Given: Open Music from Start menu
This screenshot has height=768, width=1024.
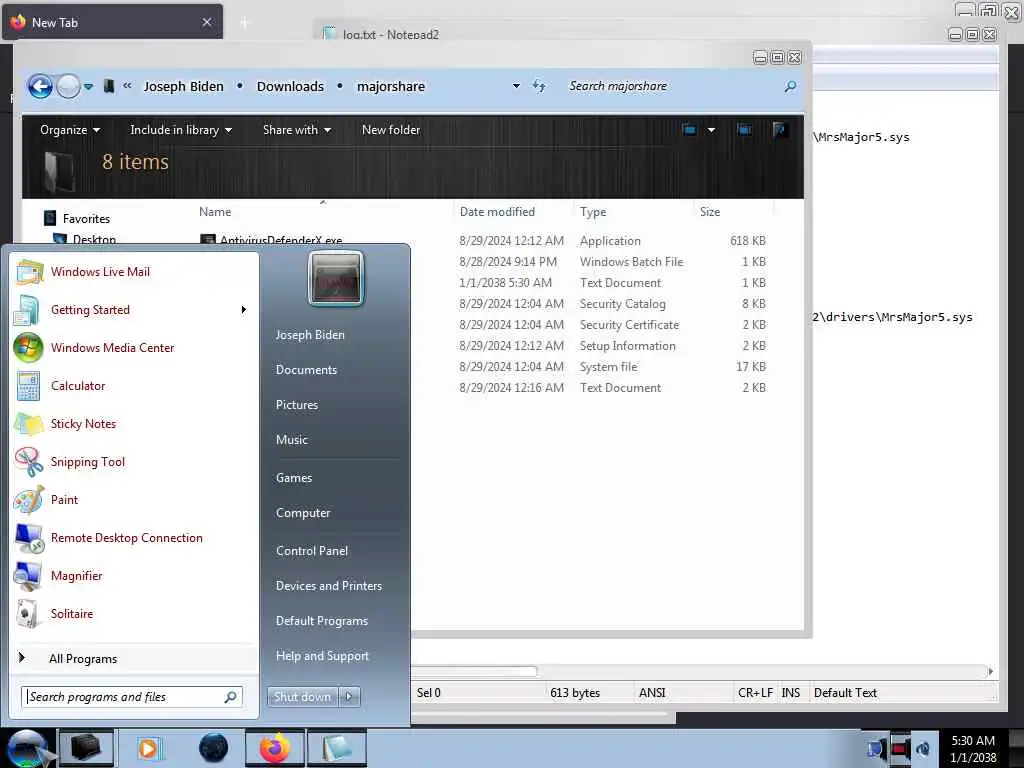Looking at the screenshot, I should pos(291,440).
